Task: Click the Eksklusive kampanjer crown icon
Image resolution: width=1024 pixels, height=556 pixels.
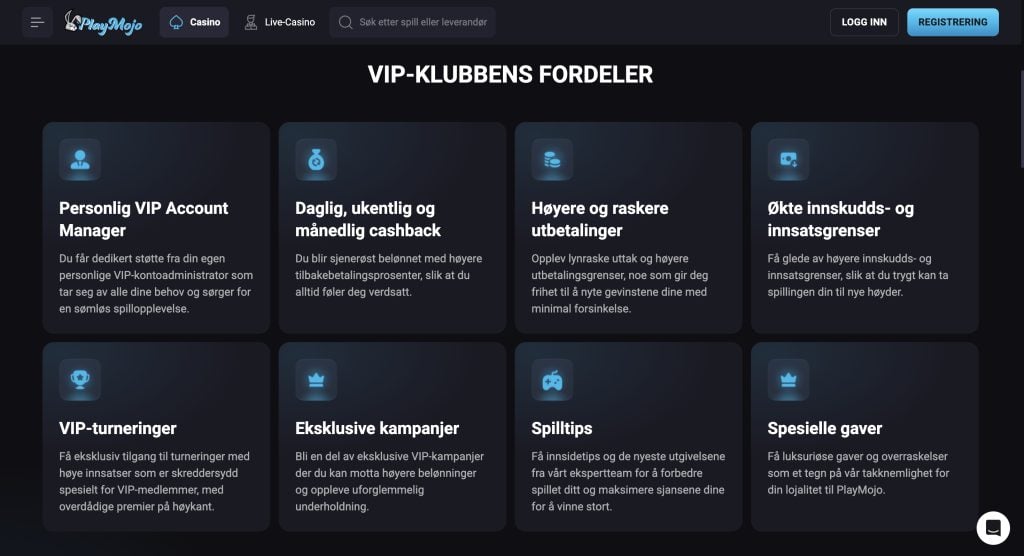Action: tap(316, 379)
